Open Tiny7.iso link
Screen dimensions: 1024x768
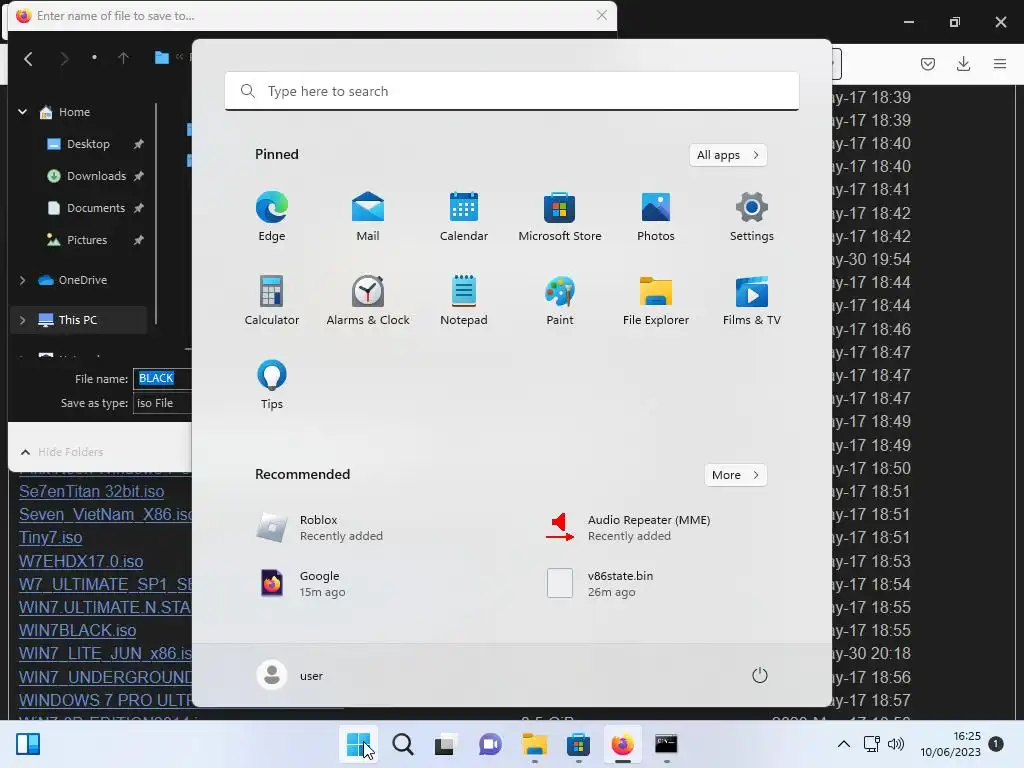click(x=50, y=537)
